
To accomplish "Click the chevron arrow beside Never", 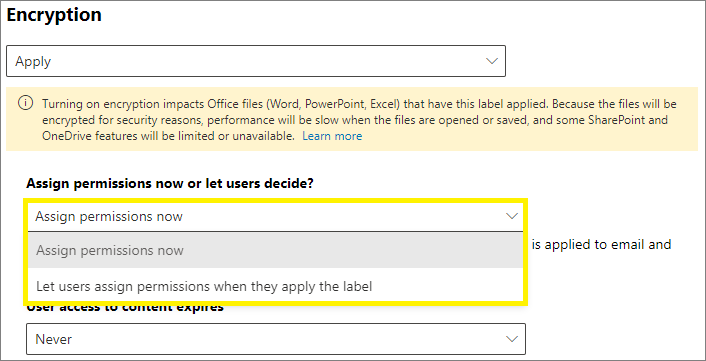I will pos(511,339).
